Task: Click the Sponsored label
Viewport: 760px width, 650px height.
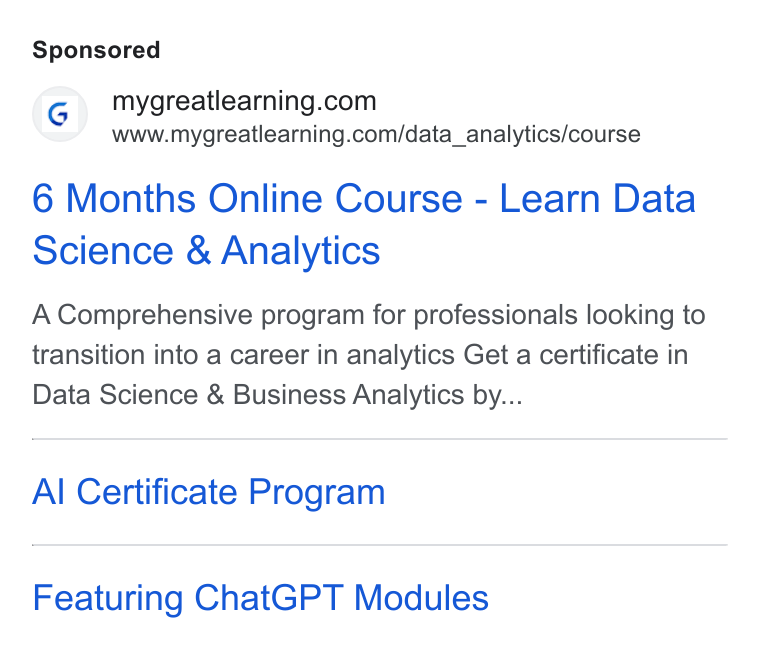Action: point(96,50)
